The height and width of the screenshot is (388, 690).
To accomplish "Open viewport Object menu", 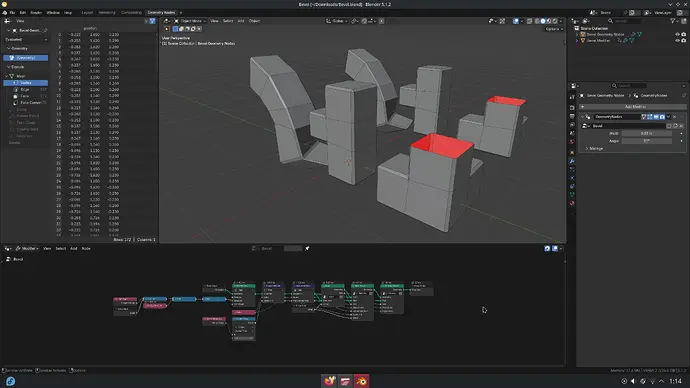I will [254, 21].
